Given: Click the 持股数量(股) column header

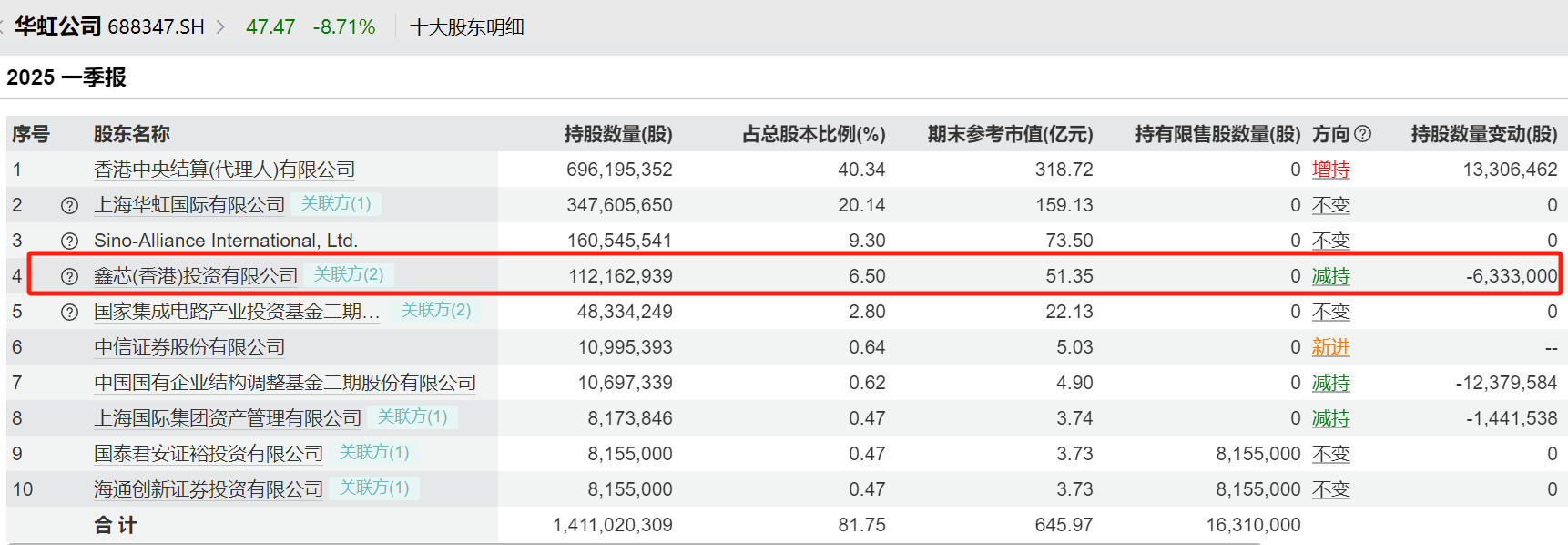Looking at the screenshot, I should point(618,134).
